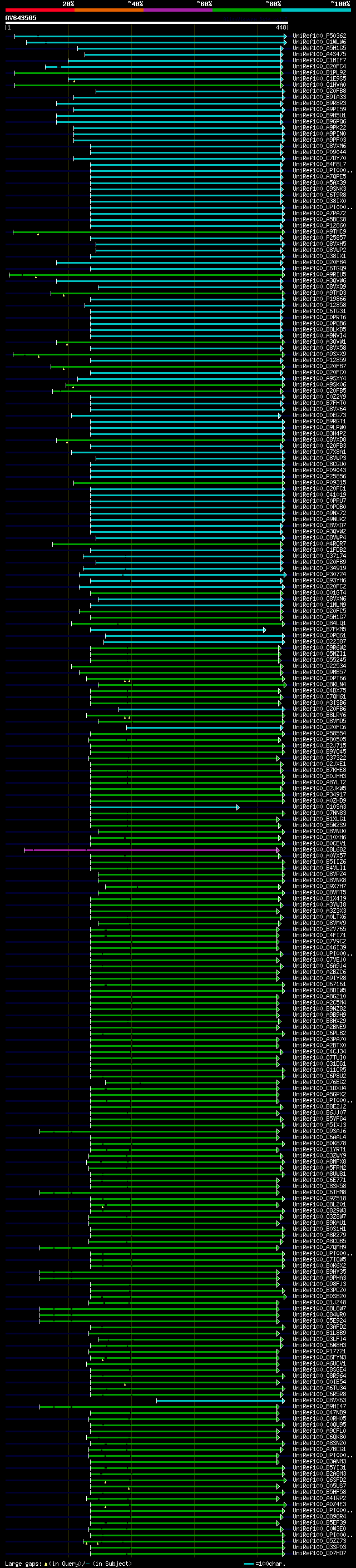Open hit UniRef100_A5H1G5

pyautogui.click(x=319, y=48)
